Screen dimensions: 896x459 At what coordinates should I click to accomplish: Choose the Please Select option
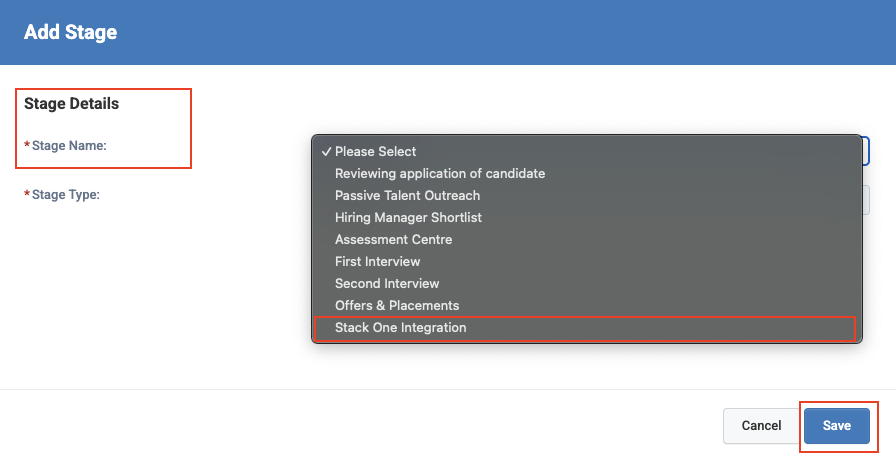[x=376, y=152]
